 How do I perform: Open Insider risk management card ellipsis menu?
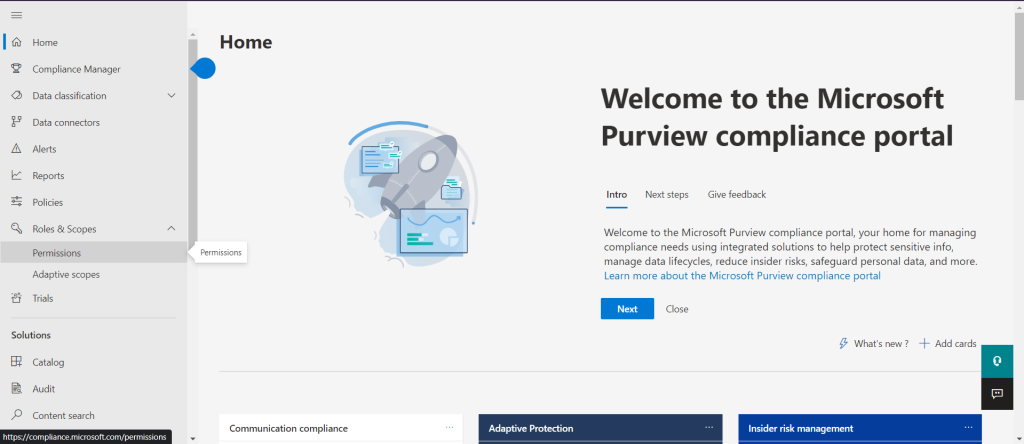tap(968, 427)
